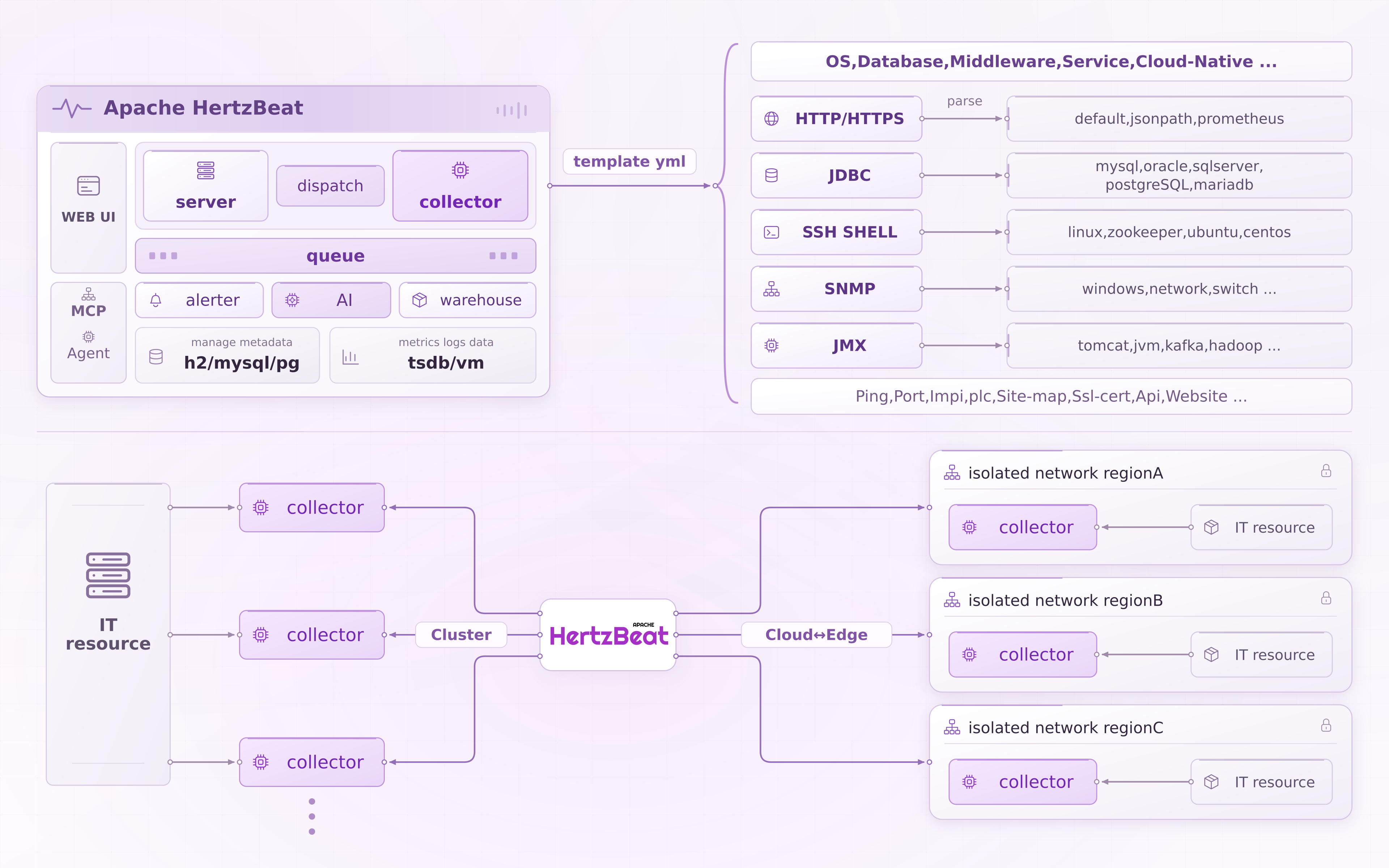Viewport: 1389px width, 868px height.
Task: Click the "isolated network regionA" title text
Action: (x=1066, y=473)
